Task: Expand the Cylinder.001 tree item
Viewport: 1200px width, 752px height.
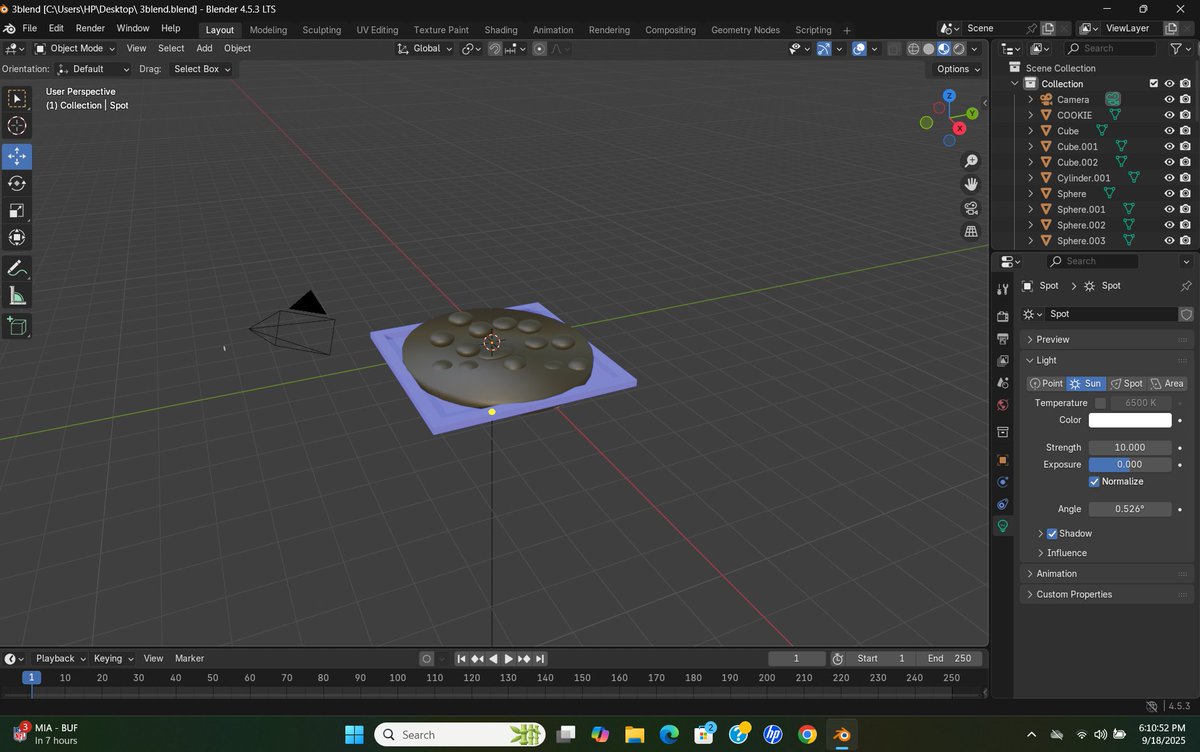Action: point(1031,178)
